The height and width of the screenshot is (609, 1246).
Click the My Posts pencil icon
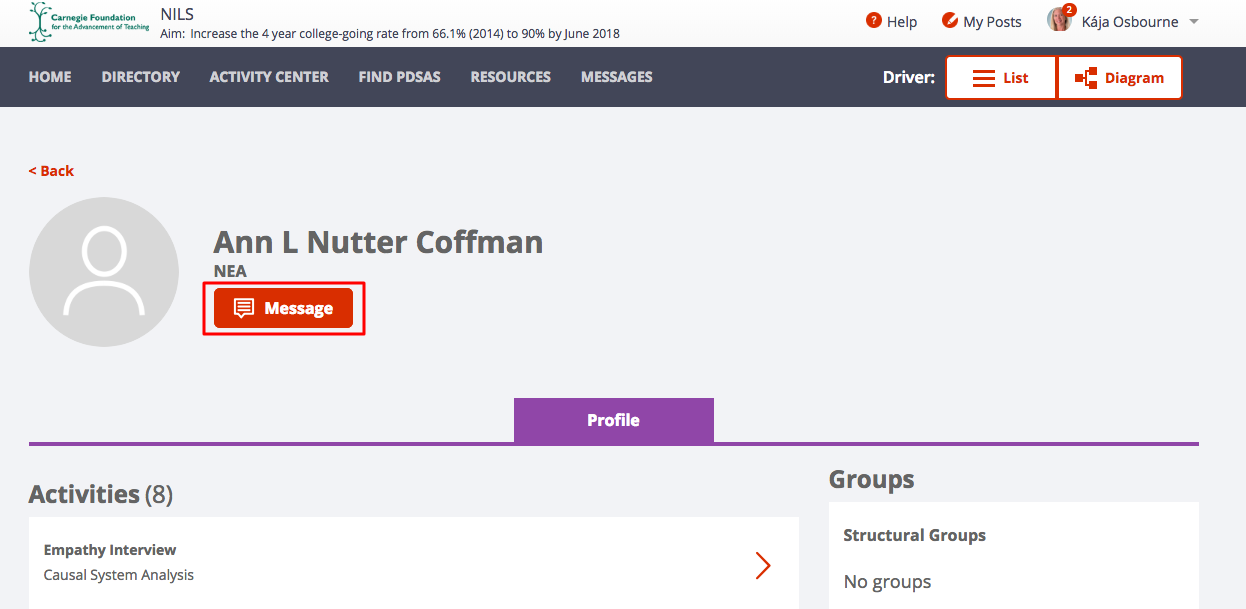tap(950, 20)
